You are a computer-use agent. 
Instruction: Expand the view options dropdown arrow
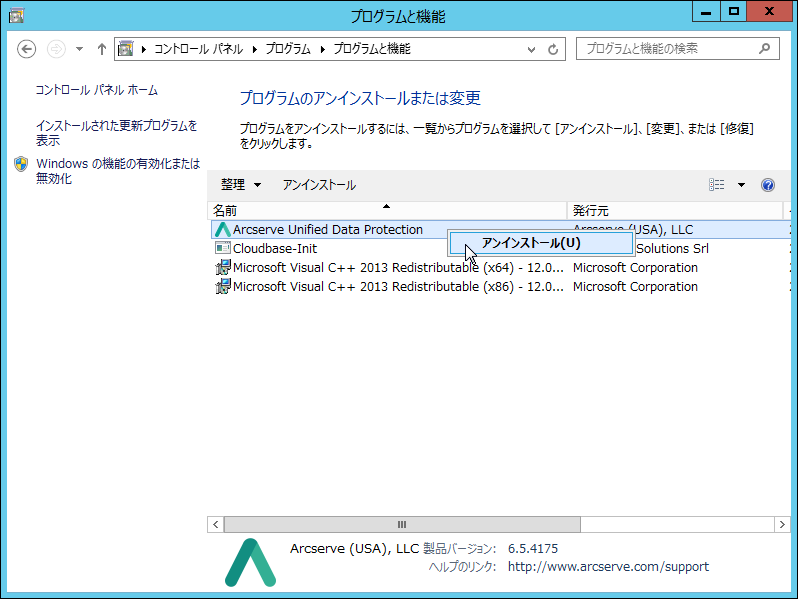point(742,185)
